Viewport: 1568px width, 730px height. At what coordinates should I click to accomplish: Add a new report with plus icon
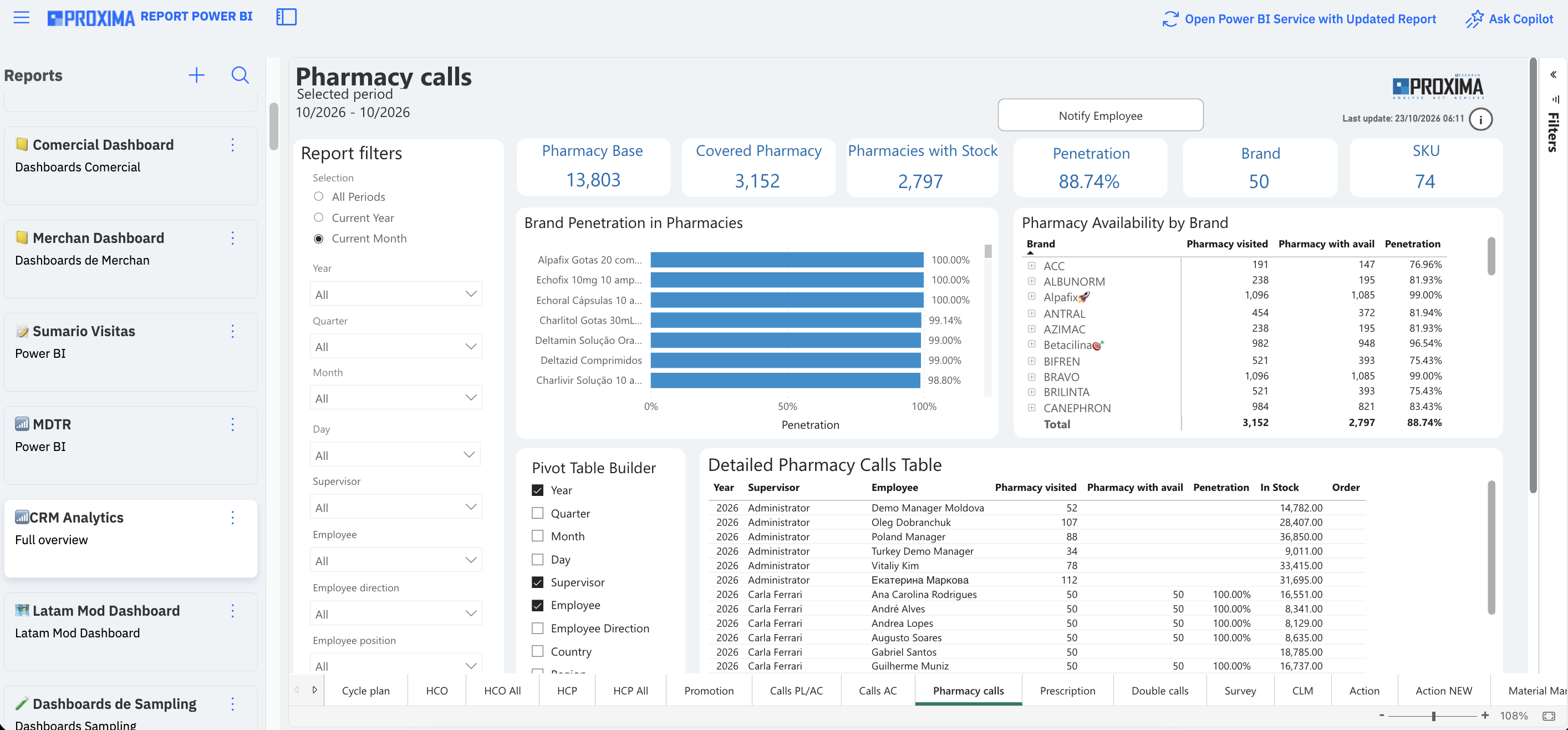[x=196, y=75]
